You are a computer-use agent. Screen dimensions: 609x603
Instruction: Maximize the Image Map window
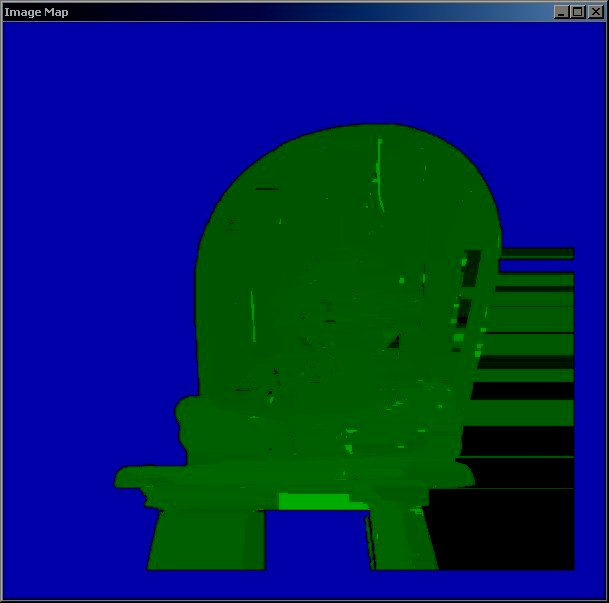(x=578, y=12)
